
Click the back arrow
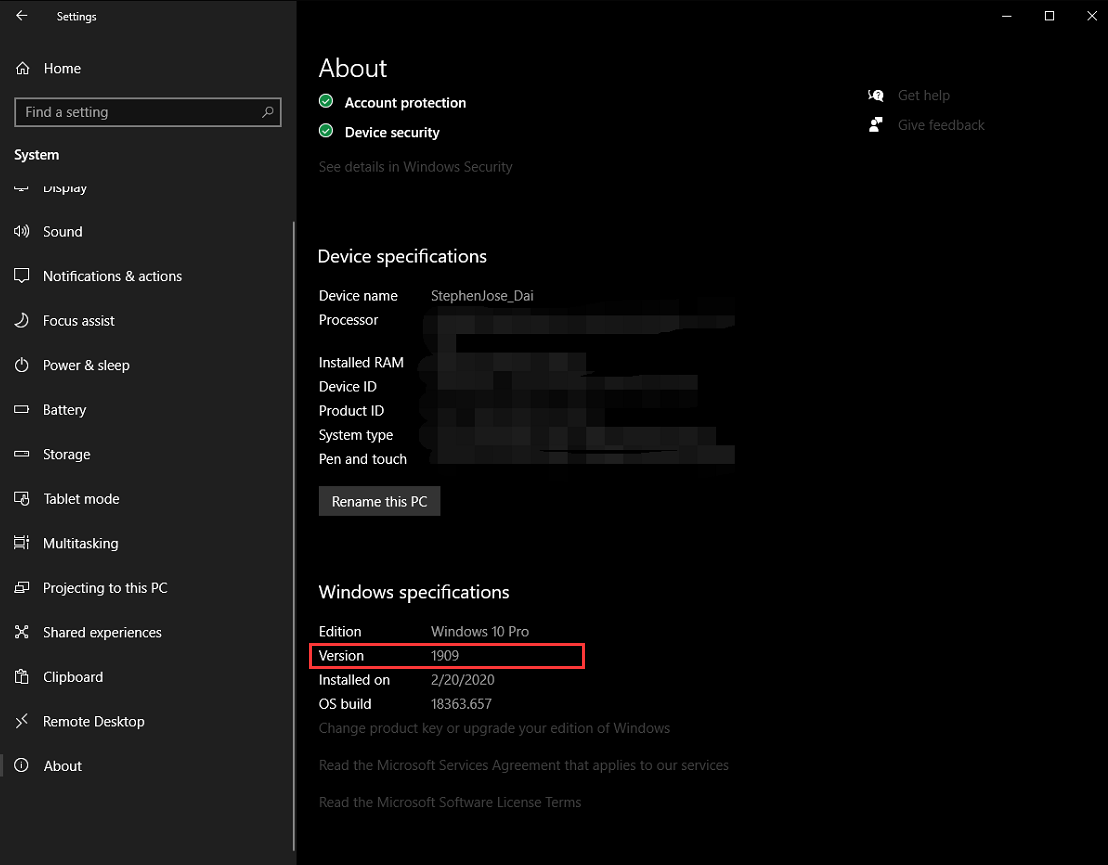click(21, 16)
